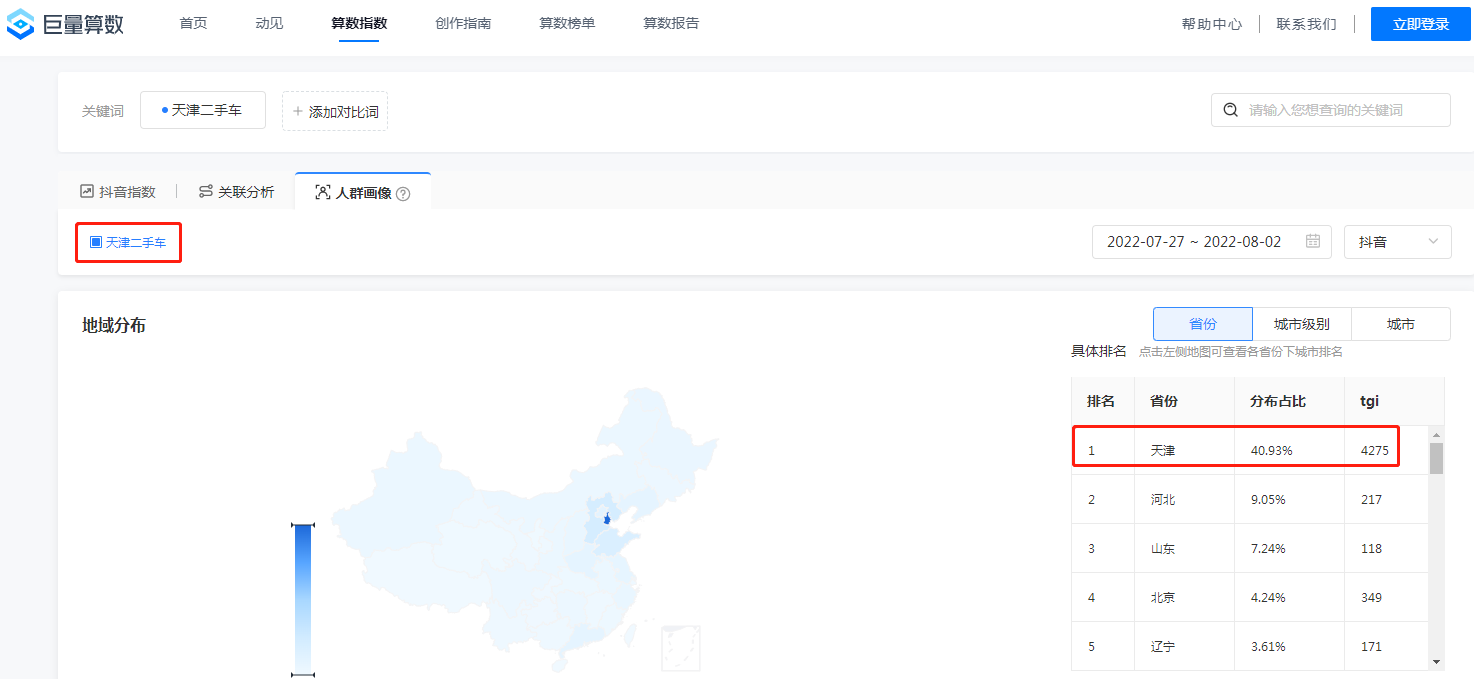Click the 排名 column header
Viewport: 1474px width, 679px height.
pyautogui.click(x=1101, y=401)
